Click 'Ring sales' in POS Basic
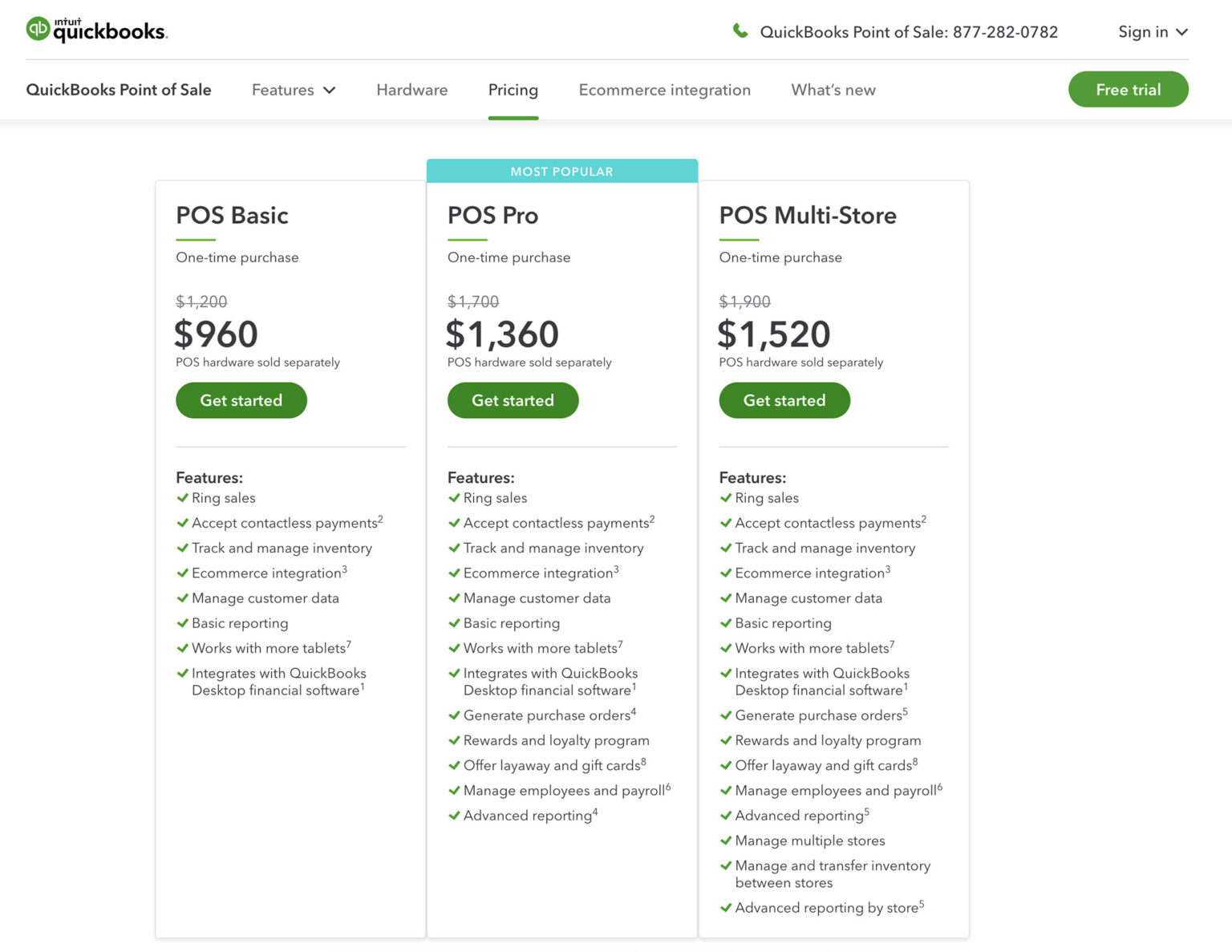This screenshot has height=952, width=1232. point(224,498)
